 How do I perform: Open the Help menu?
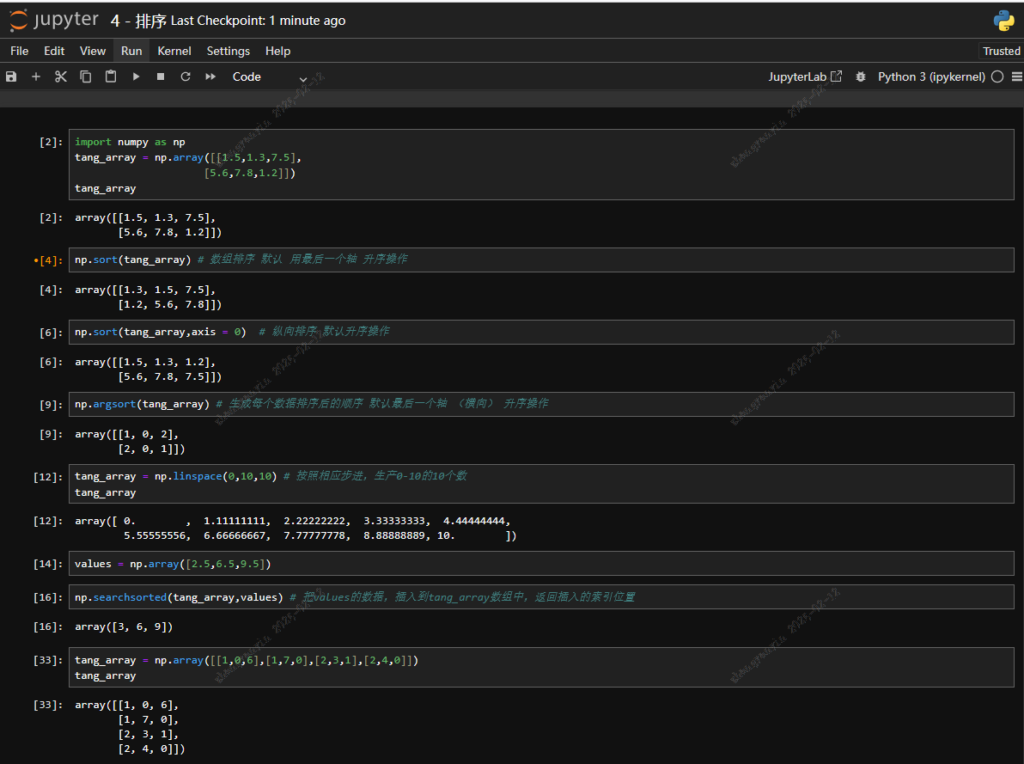coord(278,51)
